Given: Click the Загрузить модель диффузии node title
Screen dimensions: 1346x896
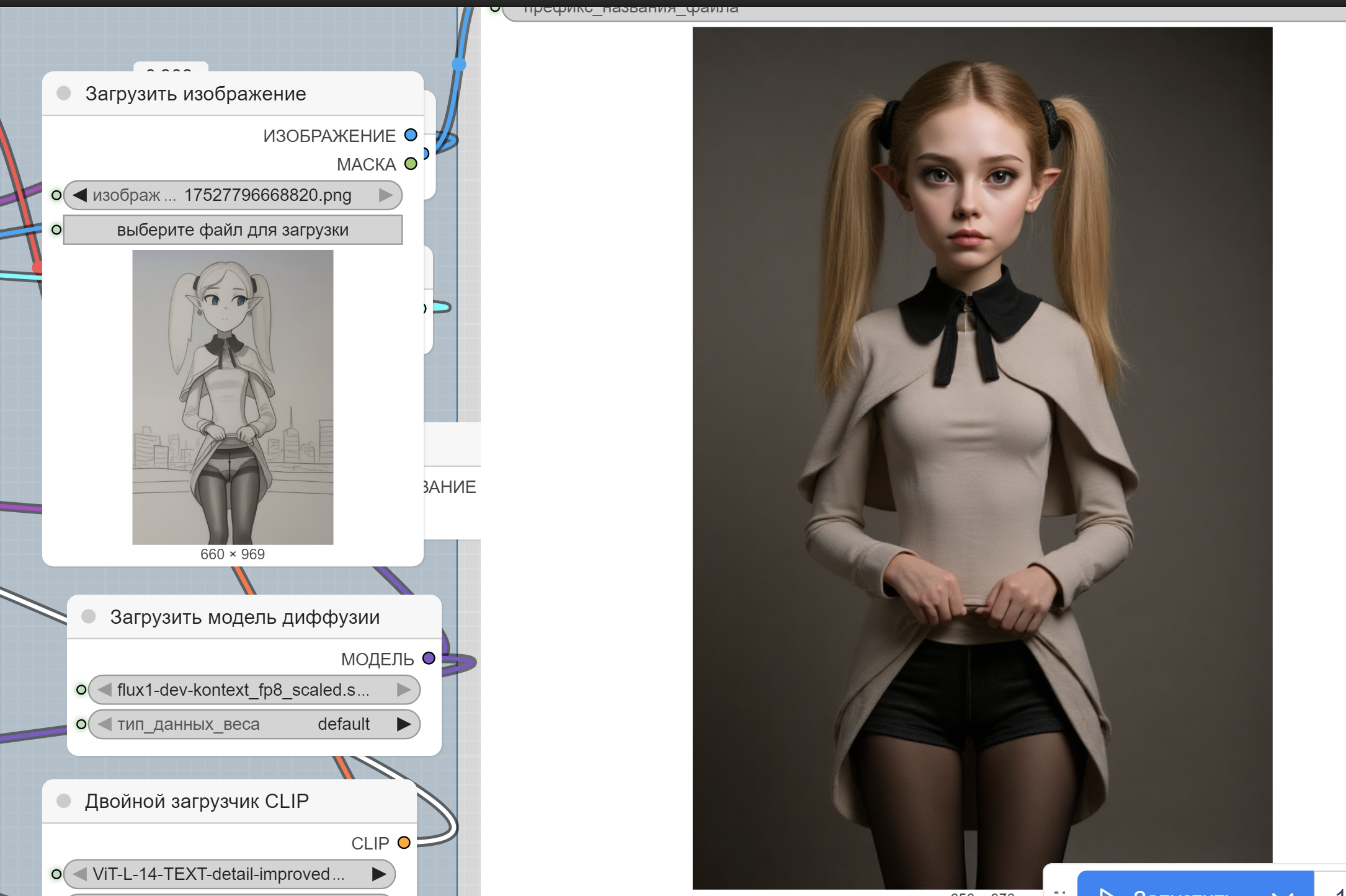Looking at the screenshot, I should click(245, 617).
